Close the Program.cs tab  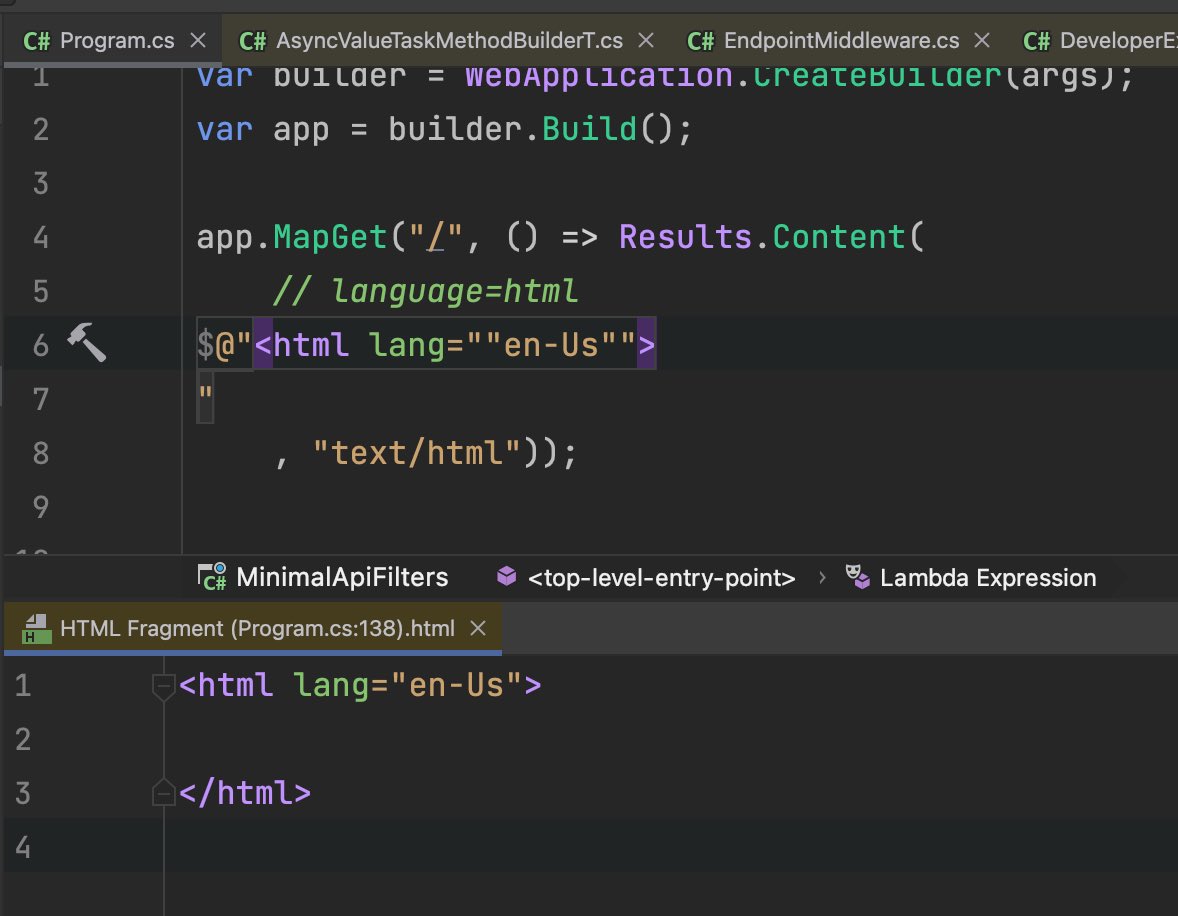click(198, 41)
